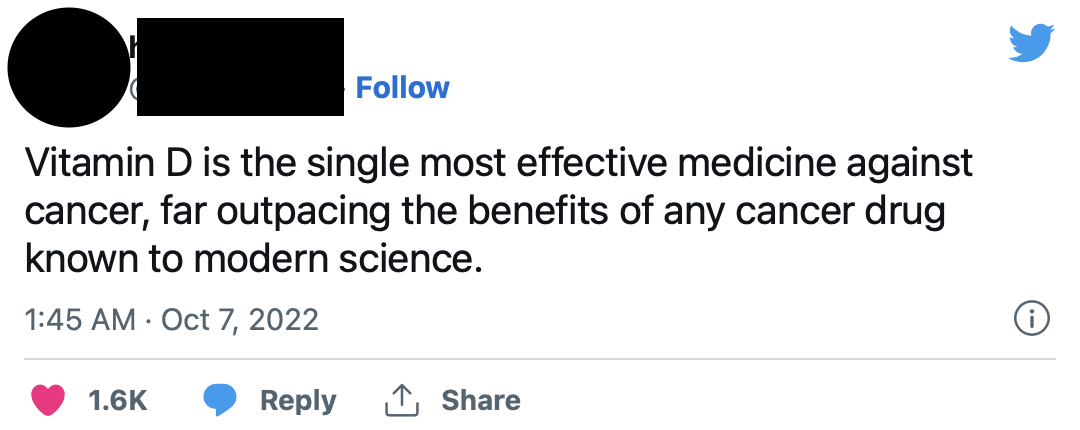Click the redacted author handle beside Follow
Image resolution: width=1080 pixels, height=430 pixels.
(x=240, y=92)
